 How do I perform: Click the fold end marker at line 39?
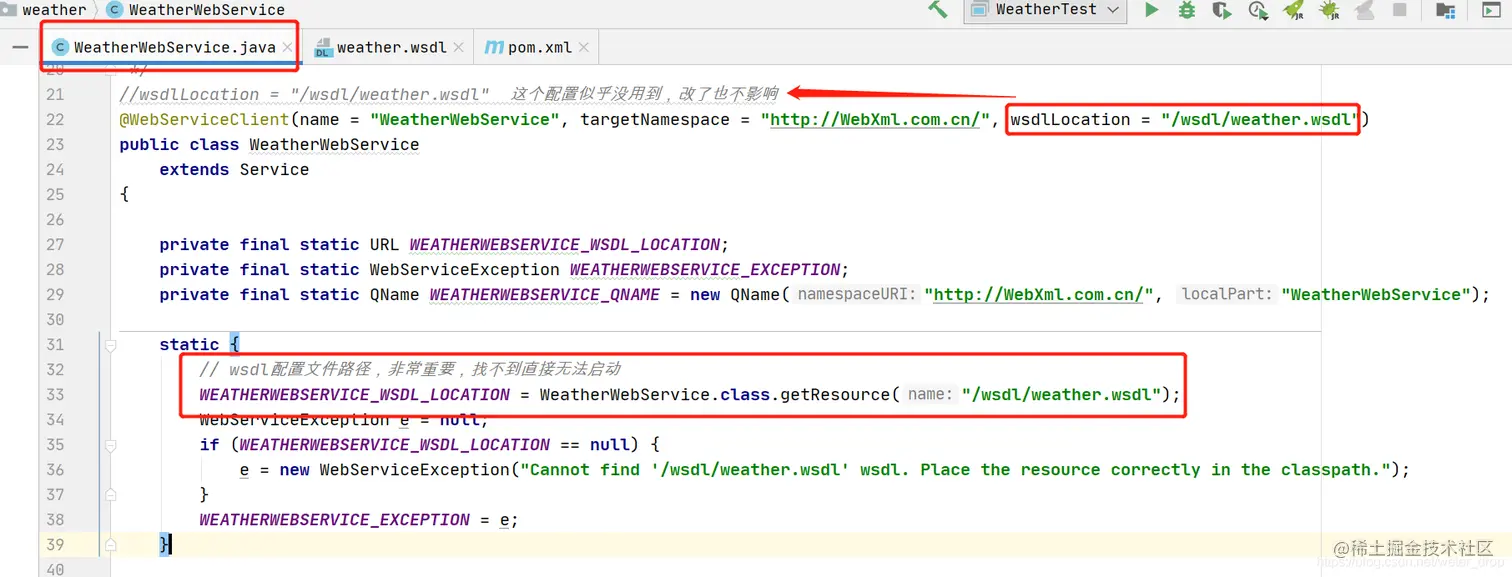(x=111, y=544)
